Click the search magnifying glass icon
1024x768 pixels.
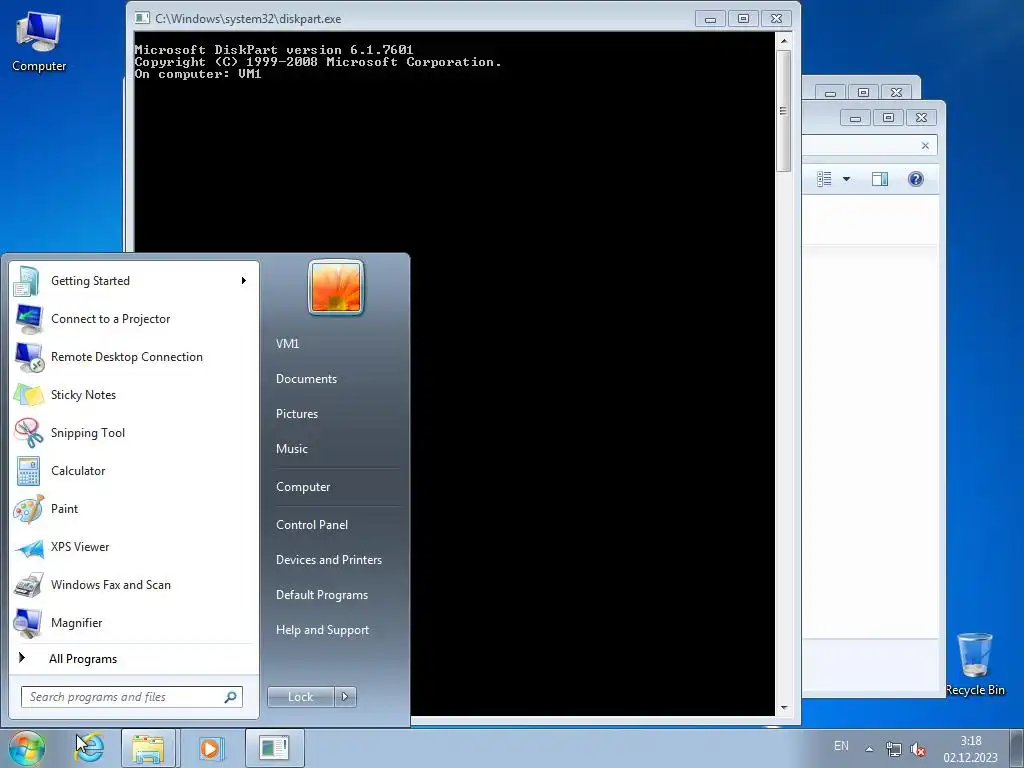tap(231, 697)
